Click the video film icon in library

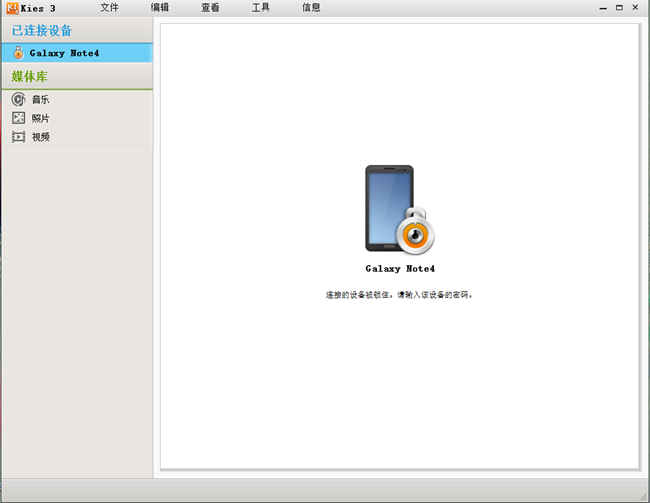[18, 137]
